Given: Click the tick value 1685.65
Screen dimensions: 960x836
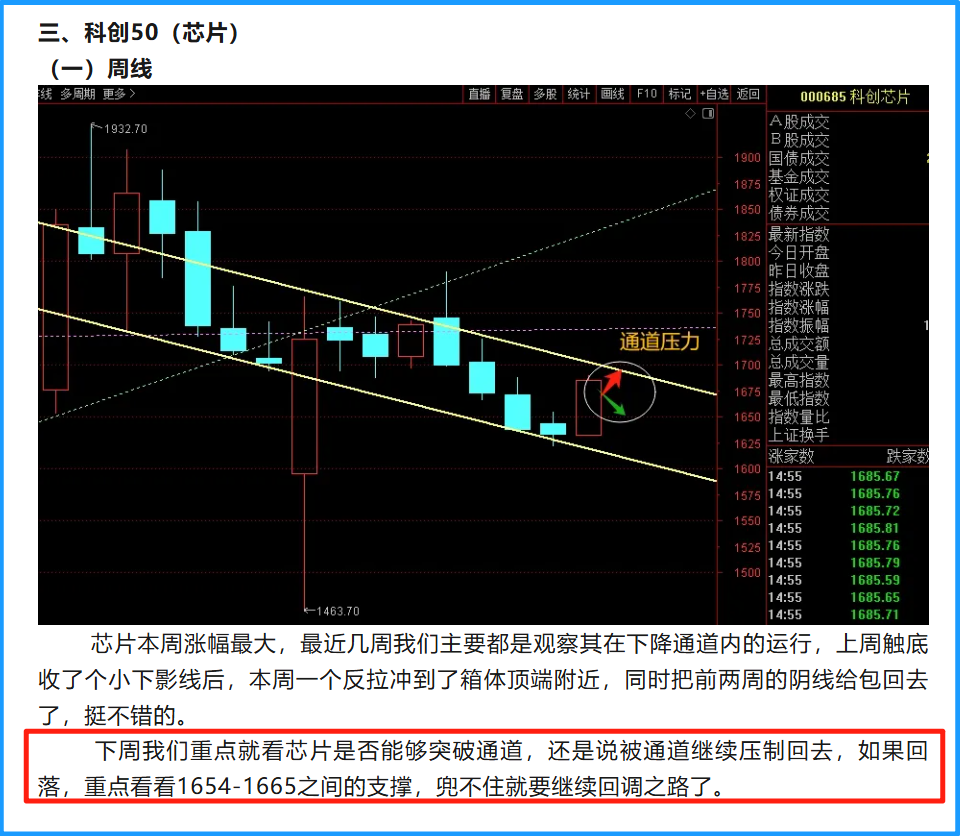Looking at the screenshot, I should coord(875,597).
